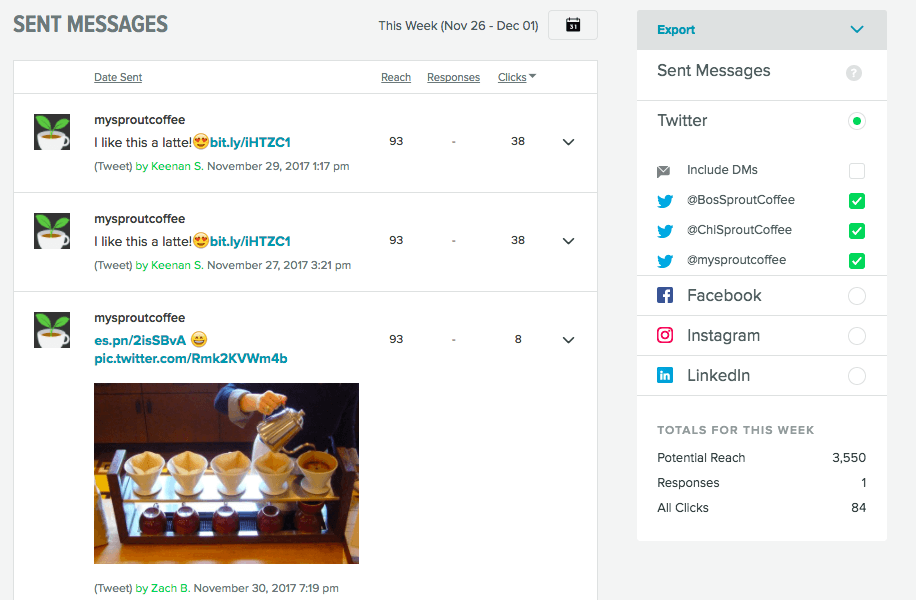This screenshot has width=916, height=600.
Task: Select the LinkedIn radio button
Action: [856, 376]
